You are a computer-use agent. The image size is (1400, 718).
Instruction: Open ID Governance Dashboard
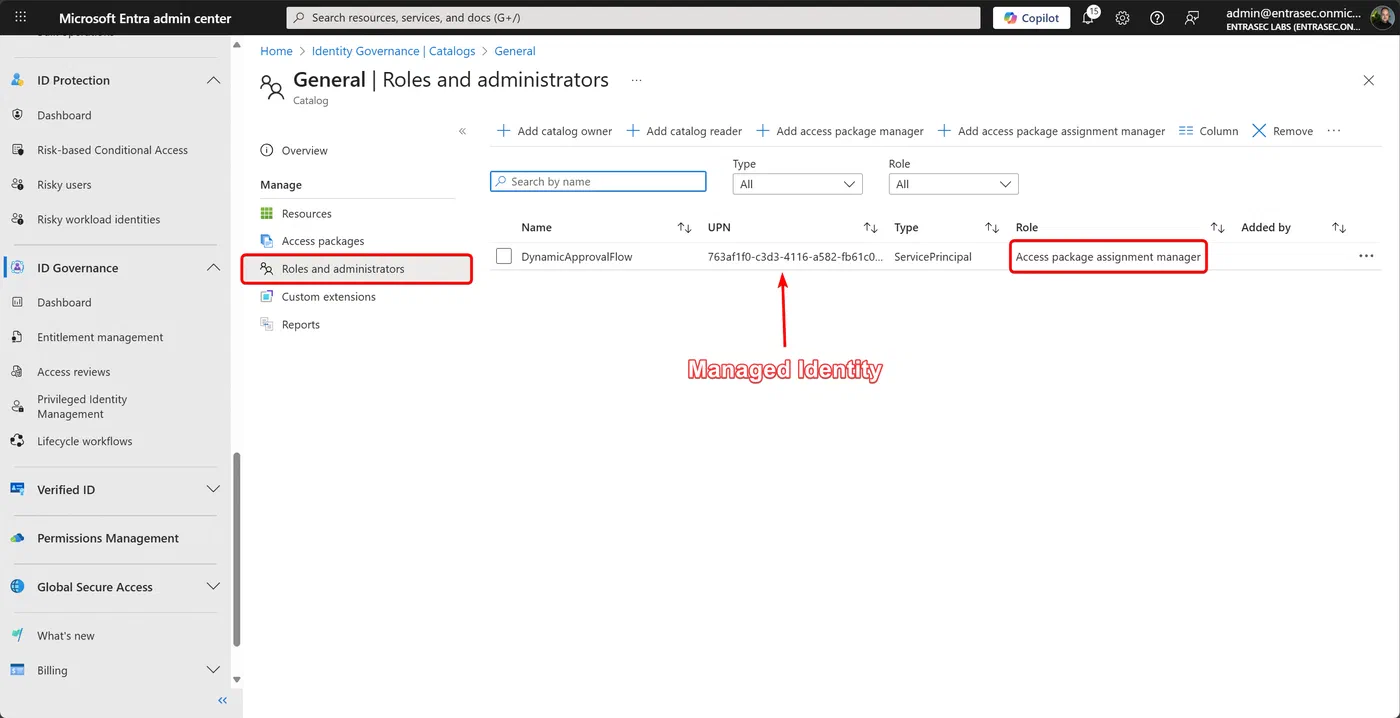(64, 302)
